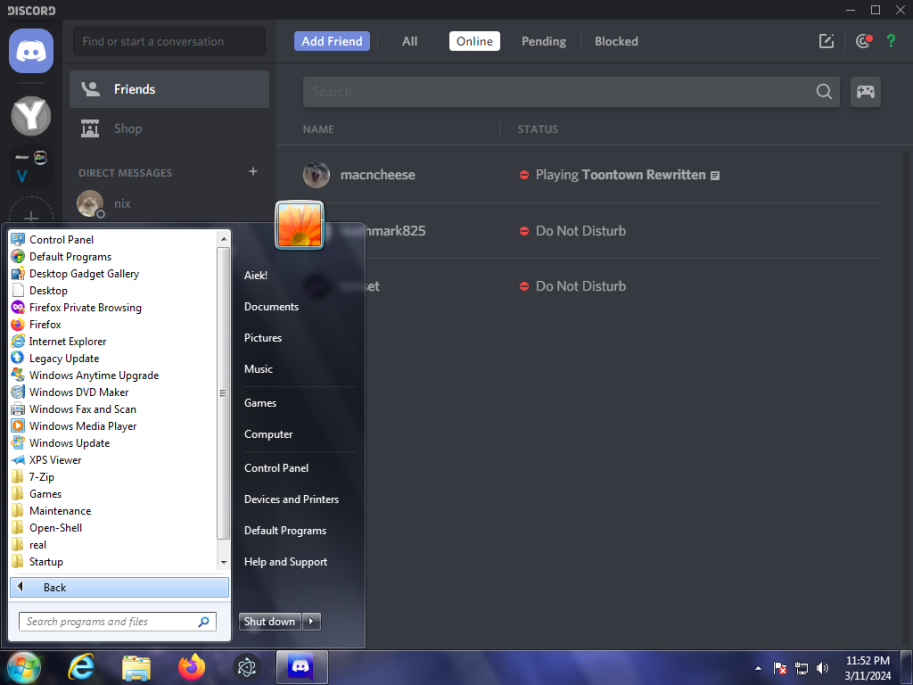The height and width of the screenshot is (685, 913).
Task: Open Documents from the Start menu
Action: tap(271, 306)
